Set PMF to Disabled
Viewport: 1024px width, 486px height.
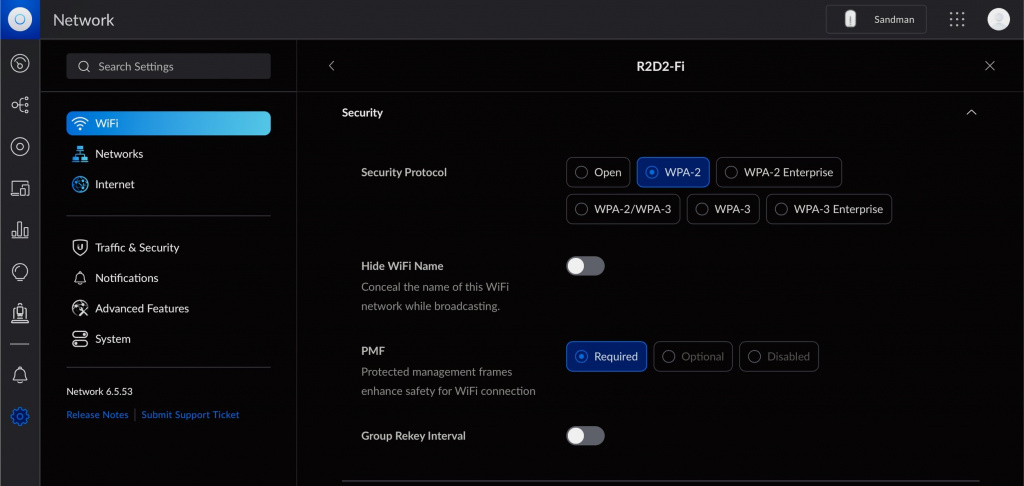(778, 357)
